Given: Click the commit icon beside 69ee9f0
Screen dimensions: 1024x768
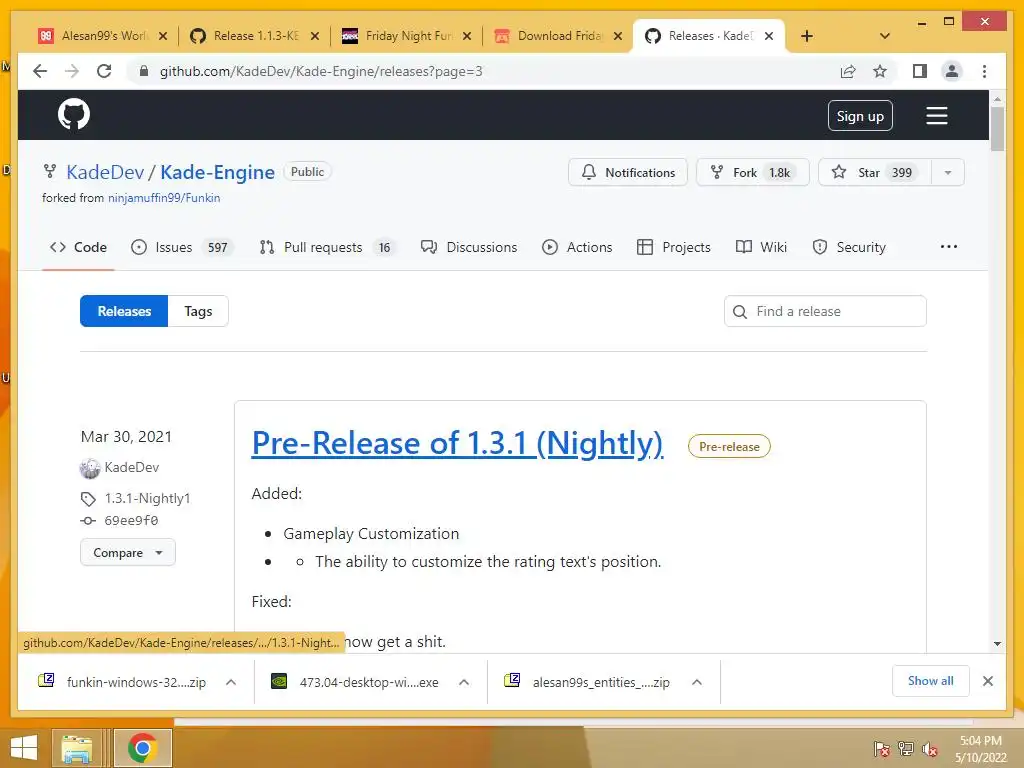Looking at the screenshot, I should pyautogui.click(x=88, y=520).
